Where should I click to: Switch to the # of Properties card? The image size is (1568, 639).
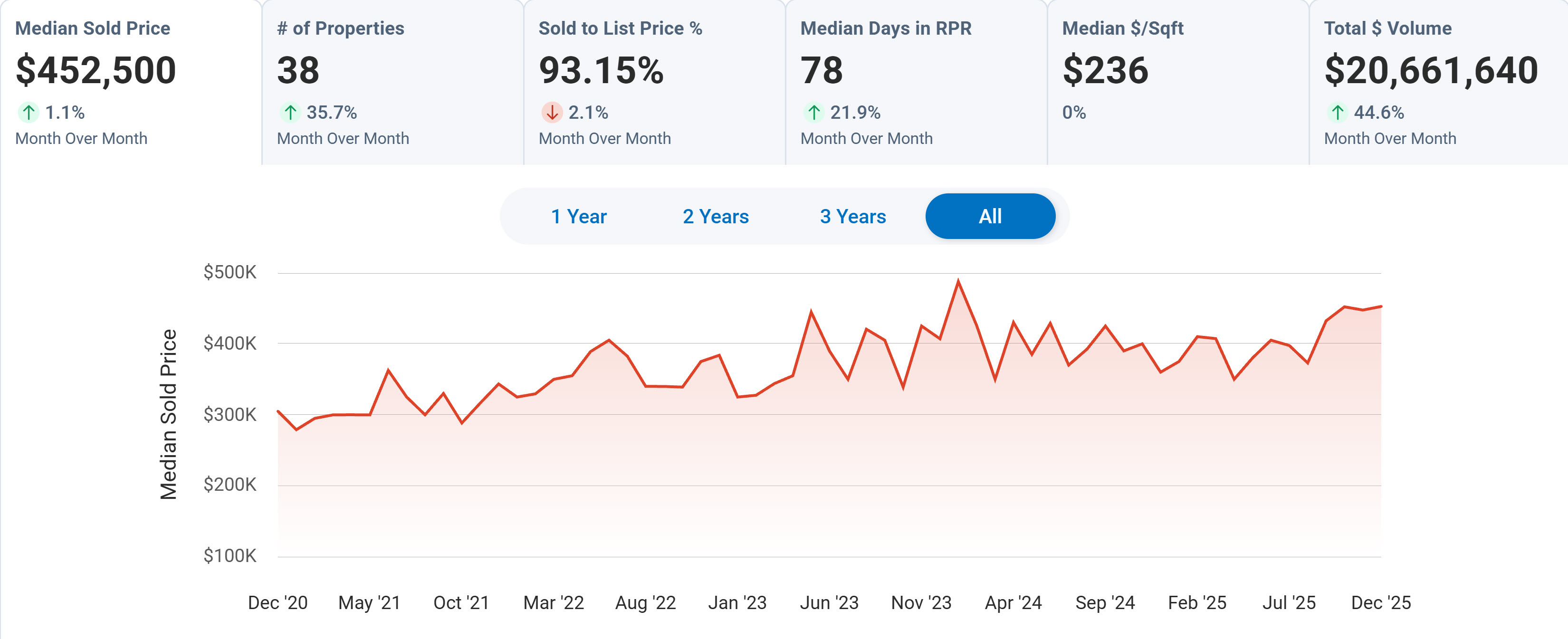[x=392, y=82]
